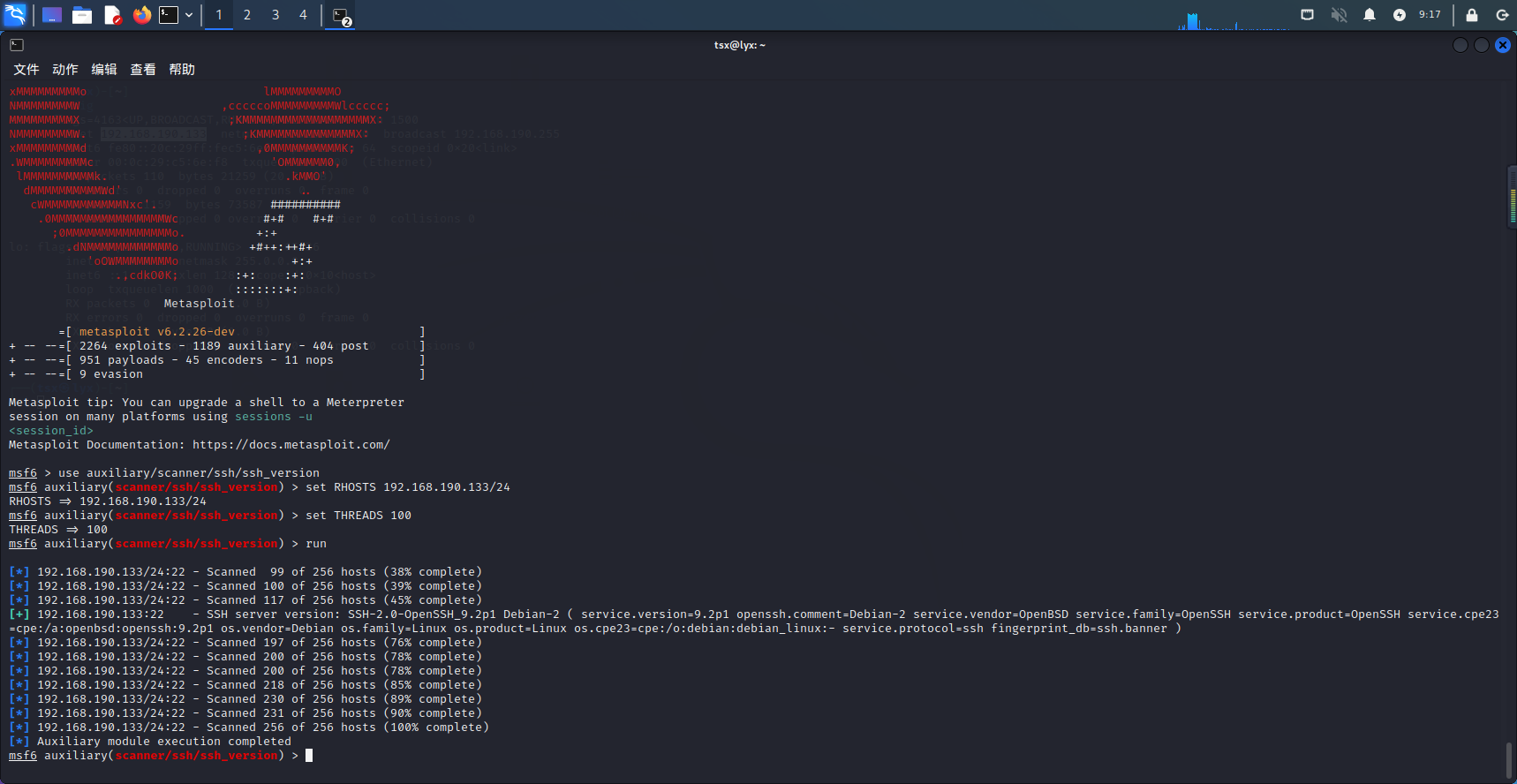Image resolution: width=1517 pixels, height=784 pixels.
Task: Click the 'set RHOSTS 192.168.190.133/24' command
Action: [x=408, y=487]
